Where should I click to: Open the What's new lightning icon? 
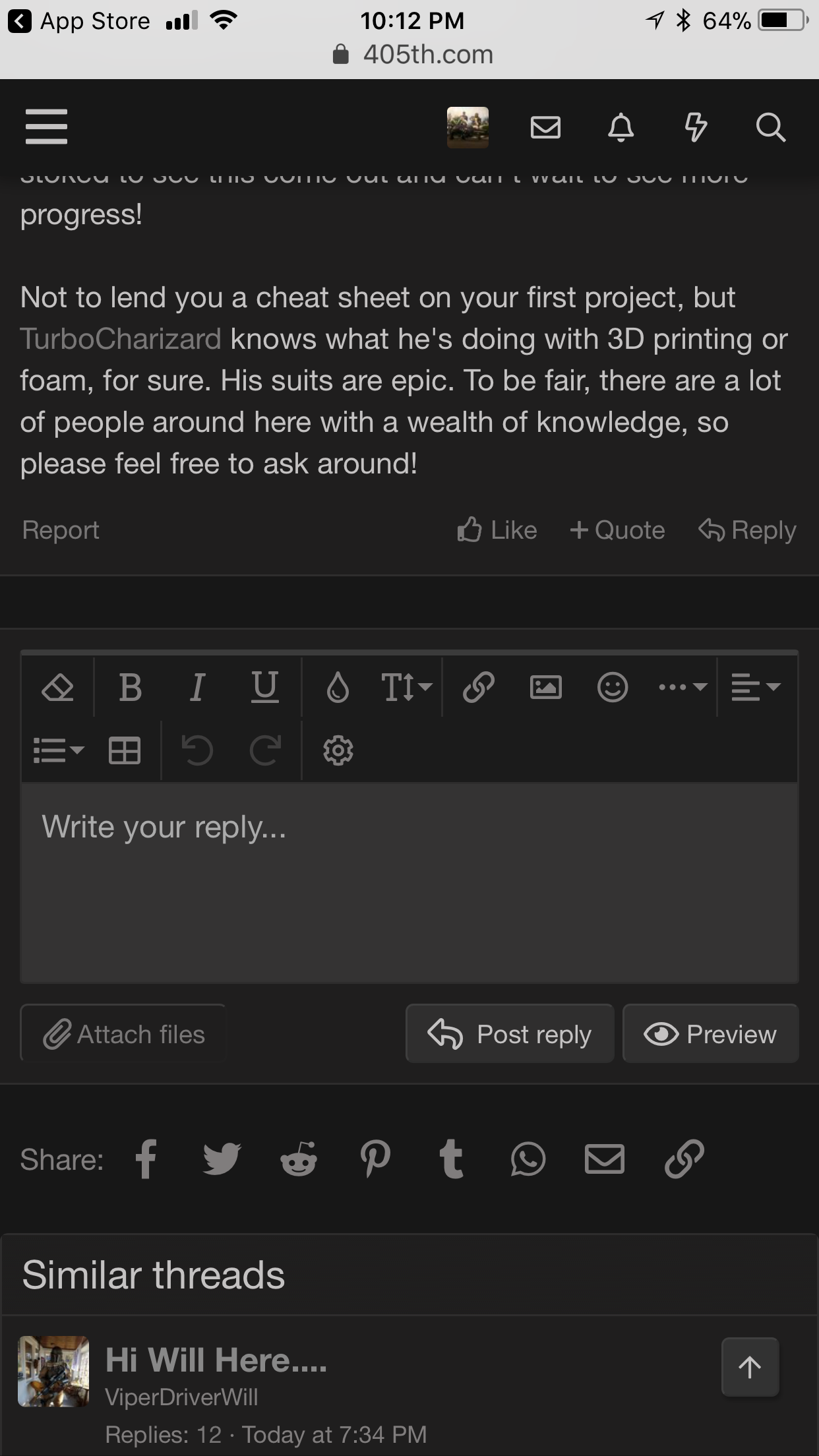tap(696, 127)
